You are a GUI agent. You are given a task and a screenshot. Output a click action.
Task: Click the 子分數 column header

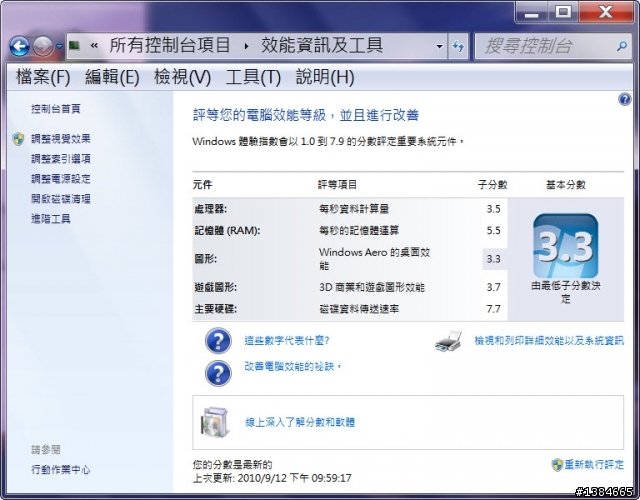[493, 185]
